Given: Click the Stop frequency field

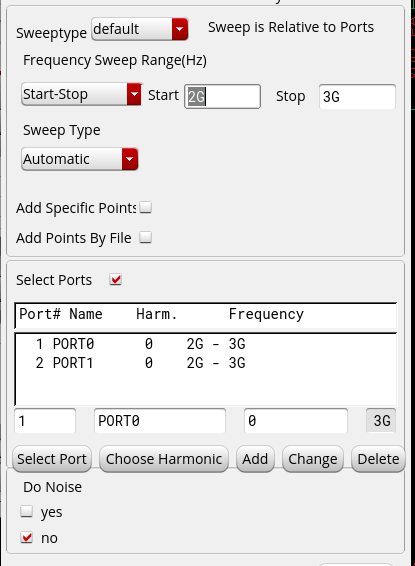Looking at the screenshot, I should tap(357, 96).
